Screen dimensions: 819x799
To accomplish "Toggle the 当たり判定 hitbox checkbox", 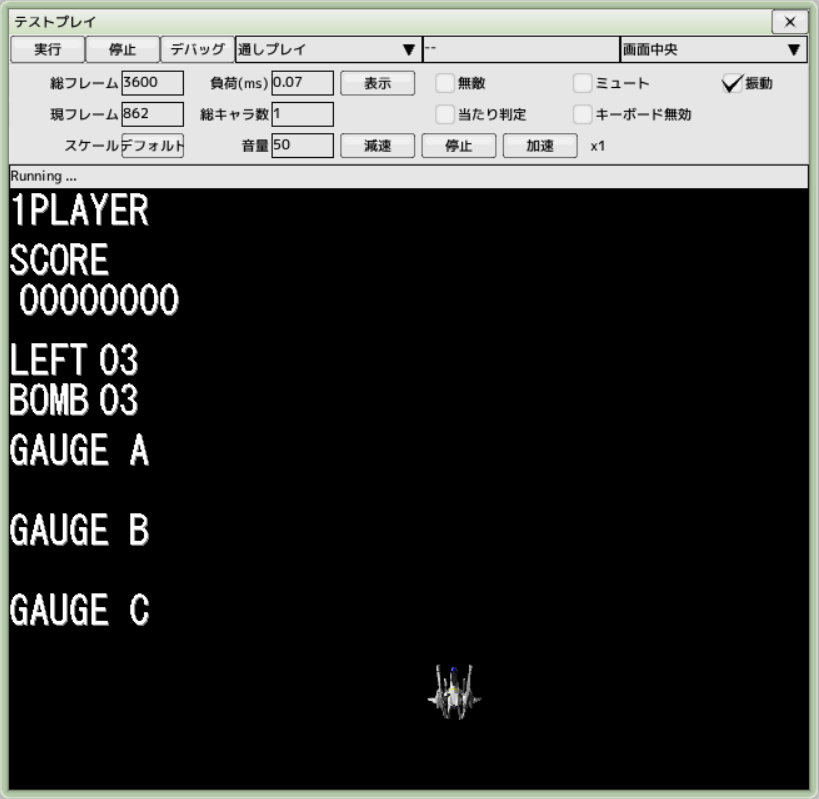I will coord(445,115).
